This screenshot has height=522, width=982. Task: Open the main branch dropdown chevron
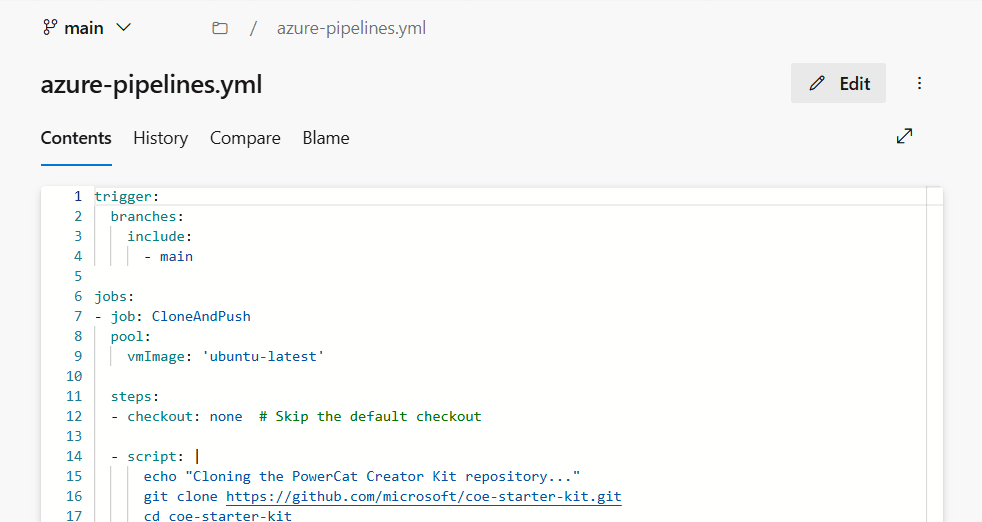[124, 28]
